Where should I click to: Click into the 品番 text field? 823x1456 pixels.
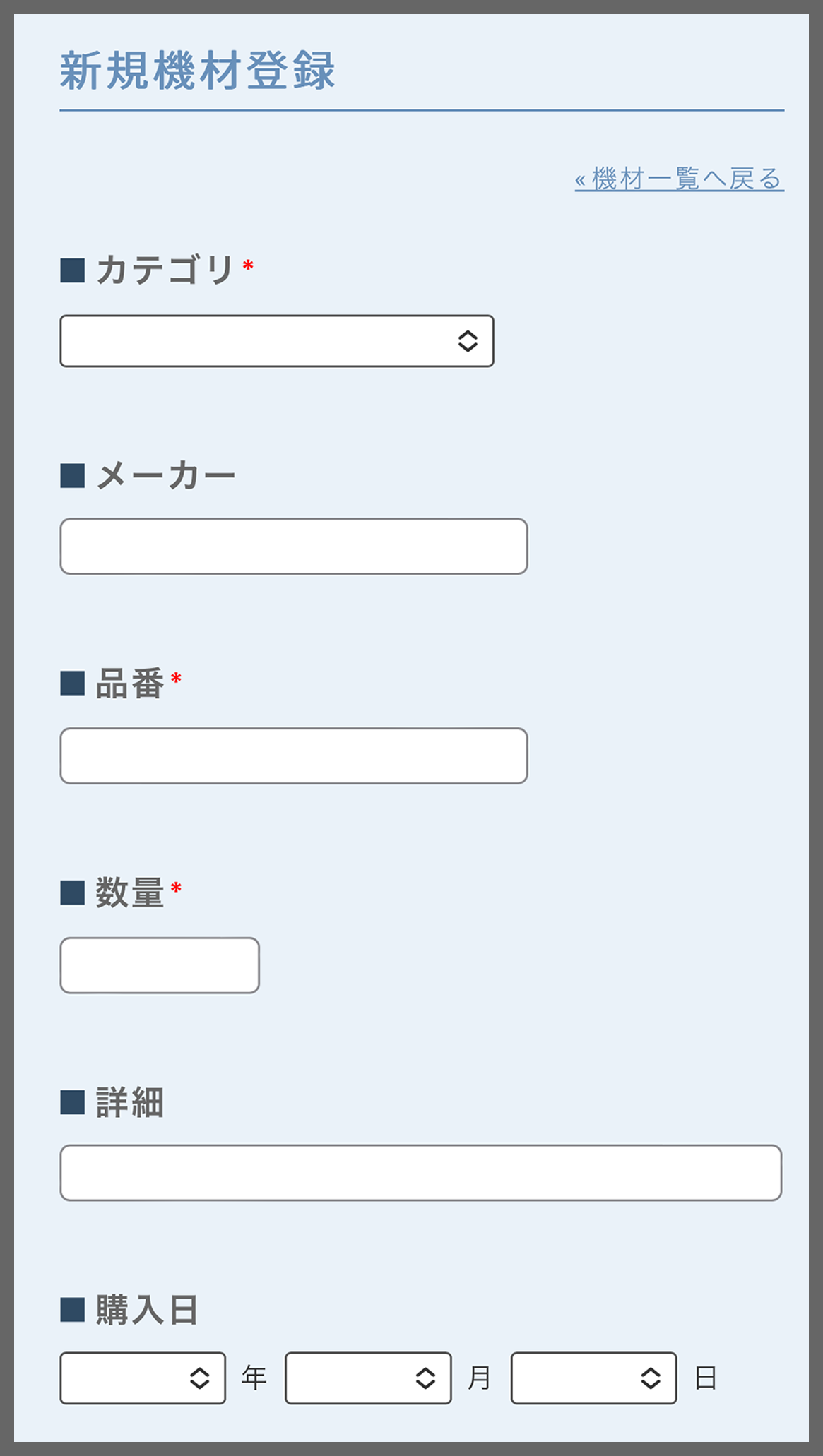[293, 756]
